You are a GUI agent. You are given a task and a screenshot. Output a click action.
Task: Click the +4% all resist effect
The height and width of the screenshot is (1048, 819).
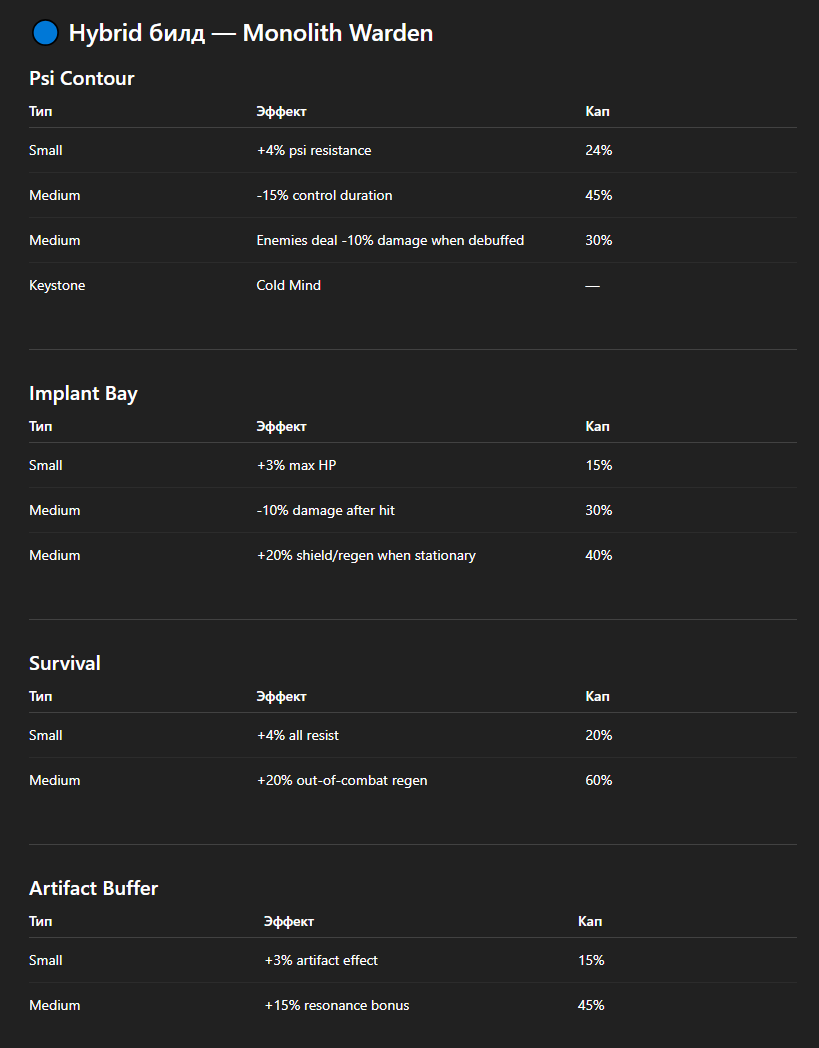[298, 735]
